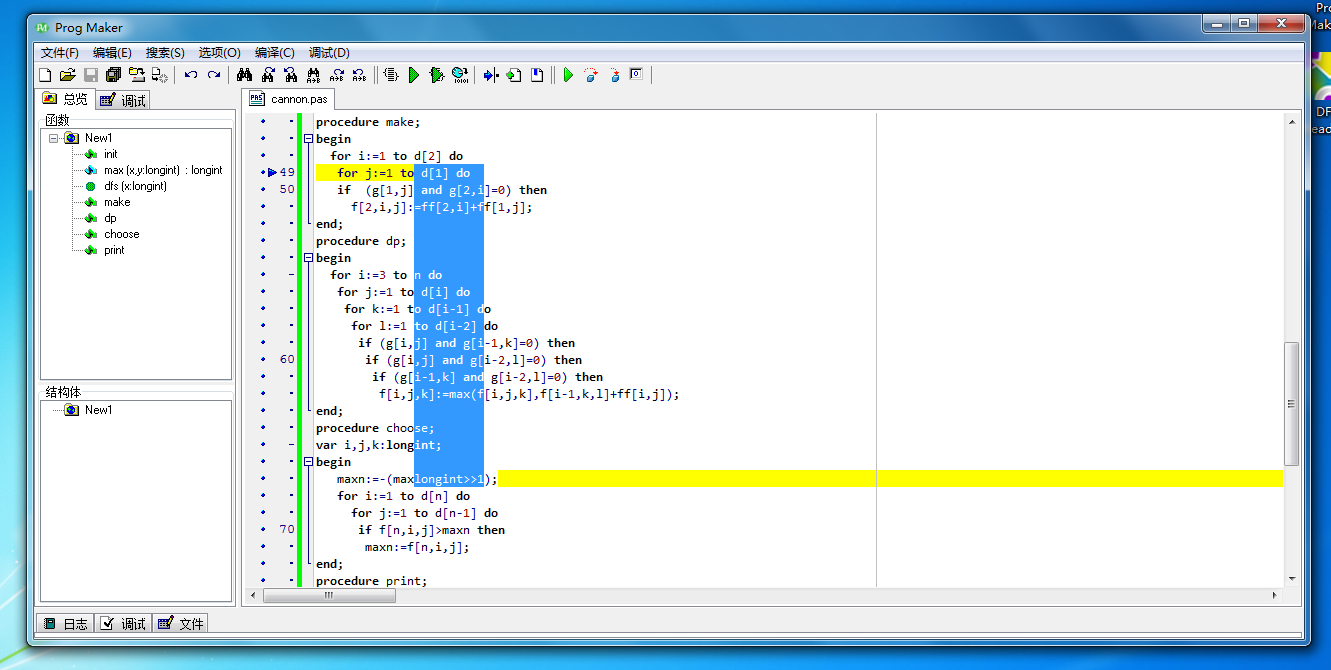The width and height of the screenshot is (1331, 670).
Task: Click the Undo arrow icon
Action: [x=191, y=75]
